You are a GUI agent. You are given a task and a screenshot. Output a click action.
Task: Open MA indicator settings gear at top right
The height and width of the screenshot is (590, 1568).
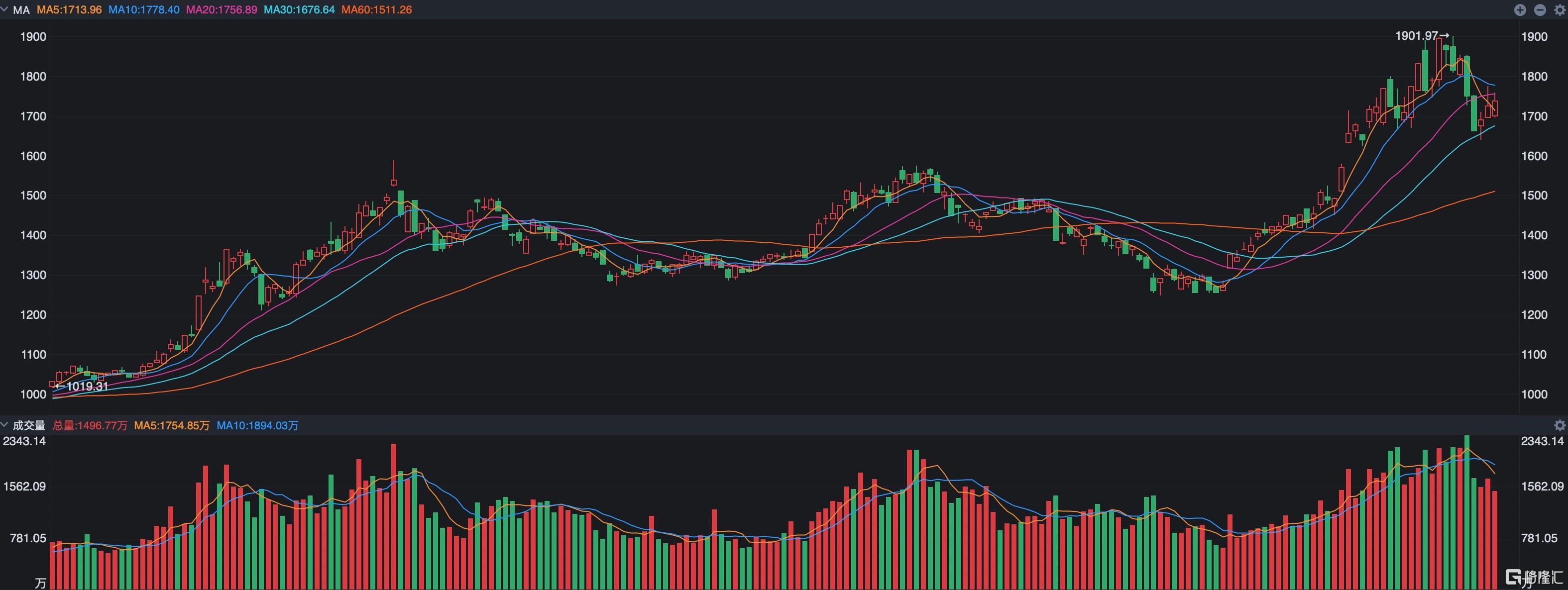point(1560,10)
